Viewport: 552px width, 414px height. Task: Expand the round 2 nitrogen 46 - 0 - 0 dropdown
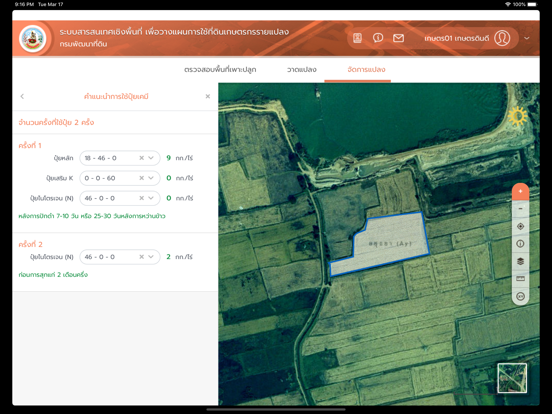click(x=151, y=257)
